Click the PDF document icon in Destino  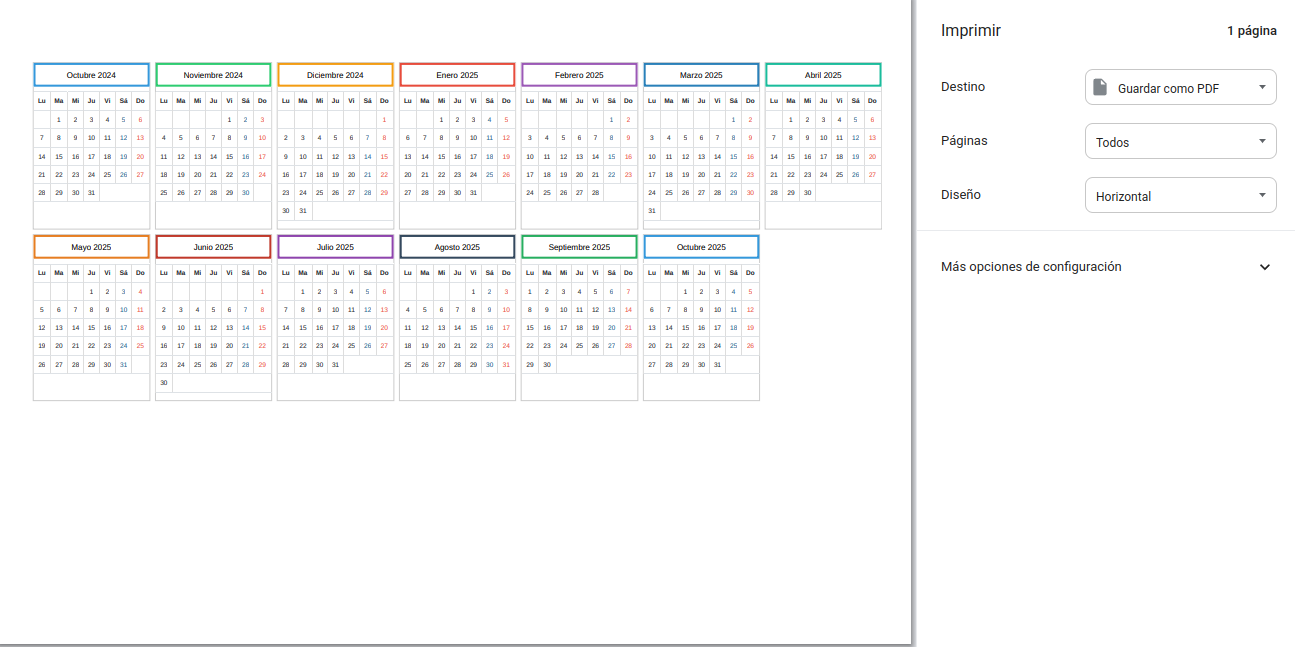(1100, 88)
